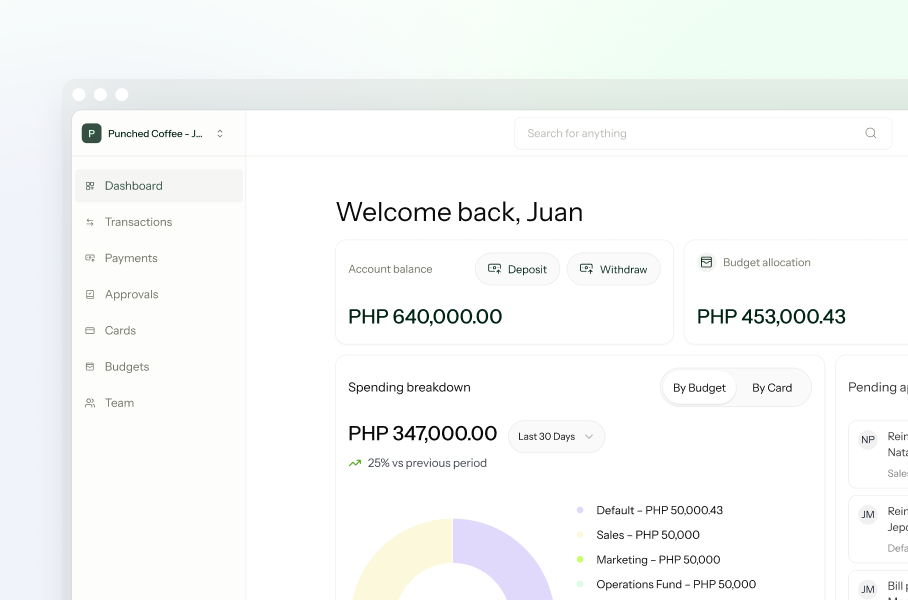This screenshot has width=908, height=600.
Task: Click the Budget allocation wallet icon
Action: pos(706,262)
